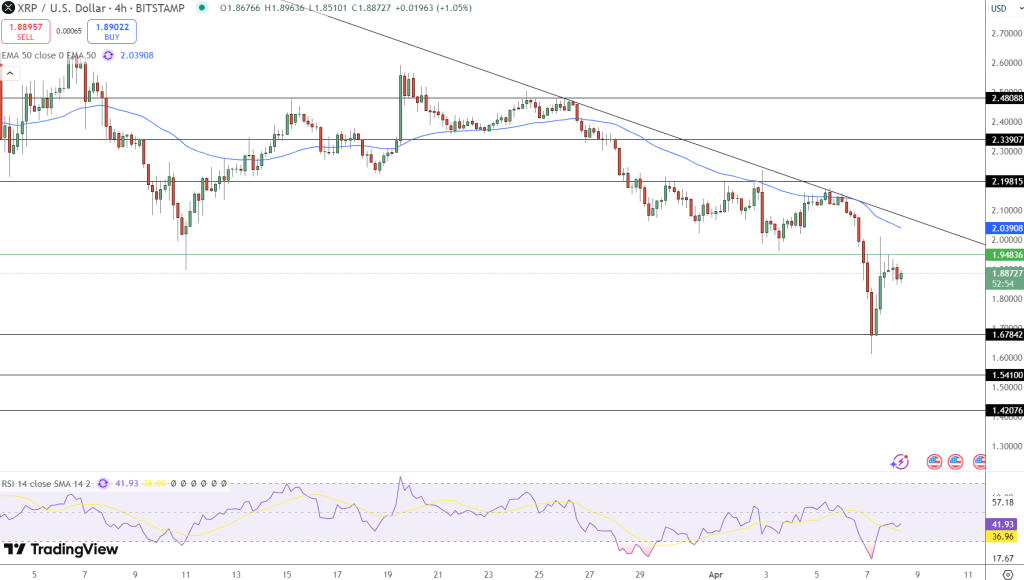Click the price axis value 1.80000

pyautogui.click(x=1007, y=299)
